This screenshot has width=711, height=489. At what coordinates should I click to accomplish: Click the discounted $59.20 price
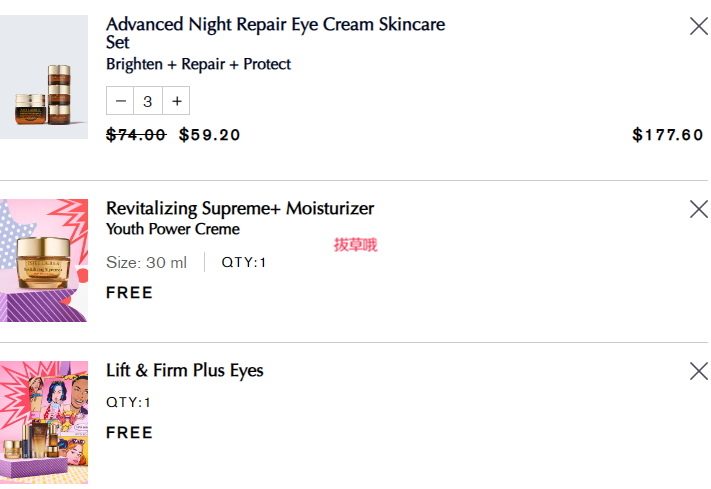coord(209,135)
